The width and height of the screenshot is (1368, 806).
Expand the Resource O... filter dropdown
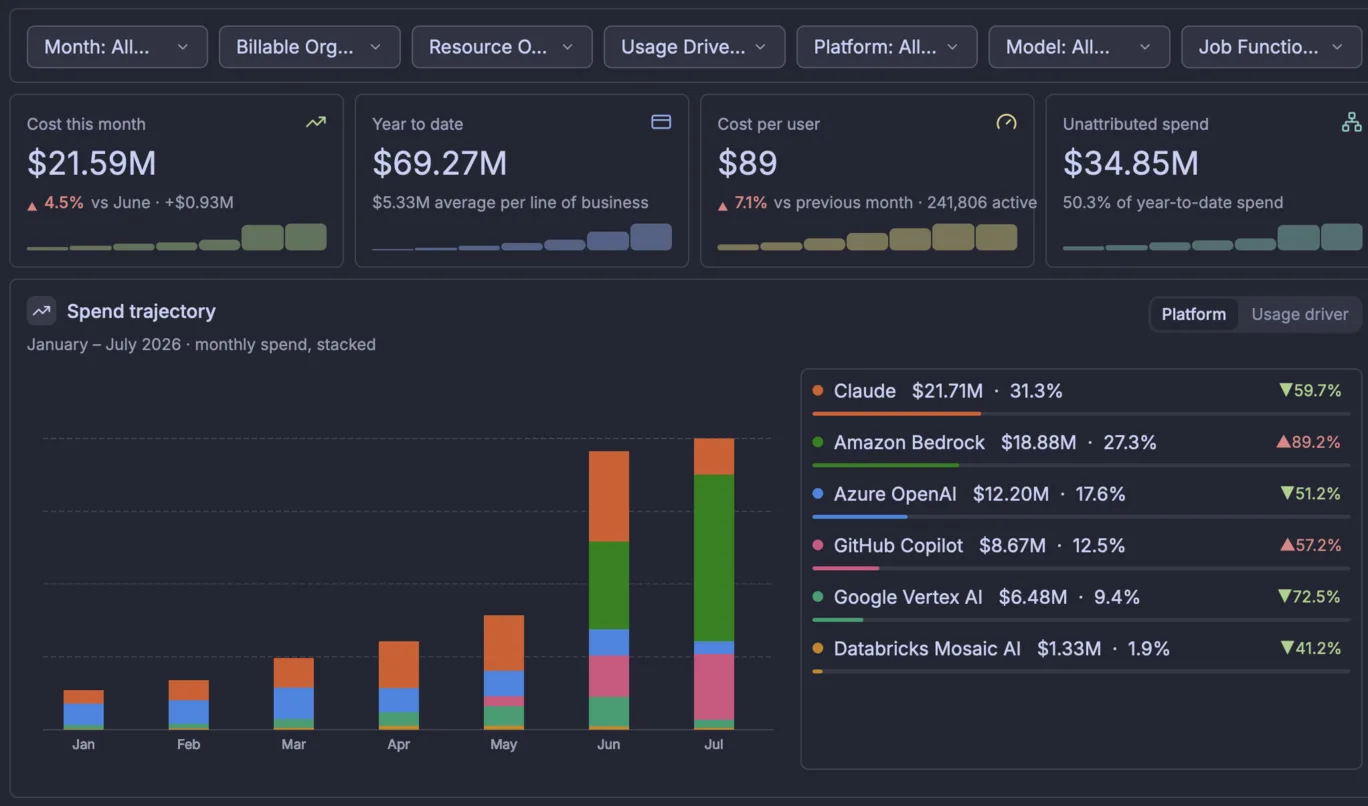(x=502, y=47)
